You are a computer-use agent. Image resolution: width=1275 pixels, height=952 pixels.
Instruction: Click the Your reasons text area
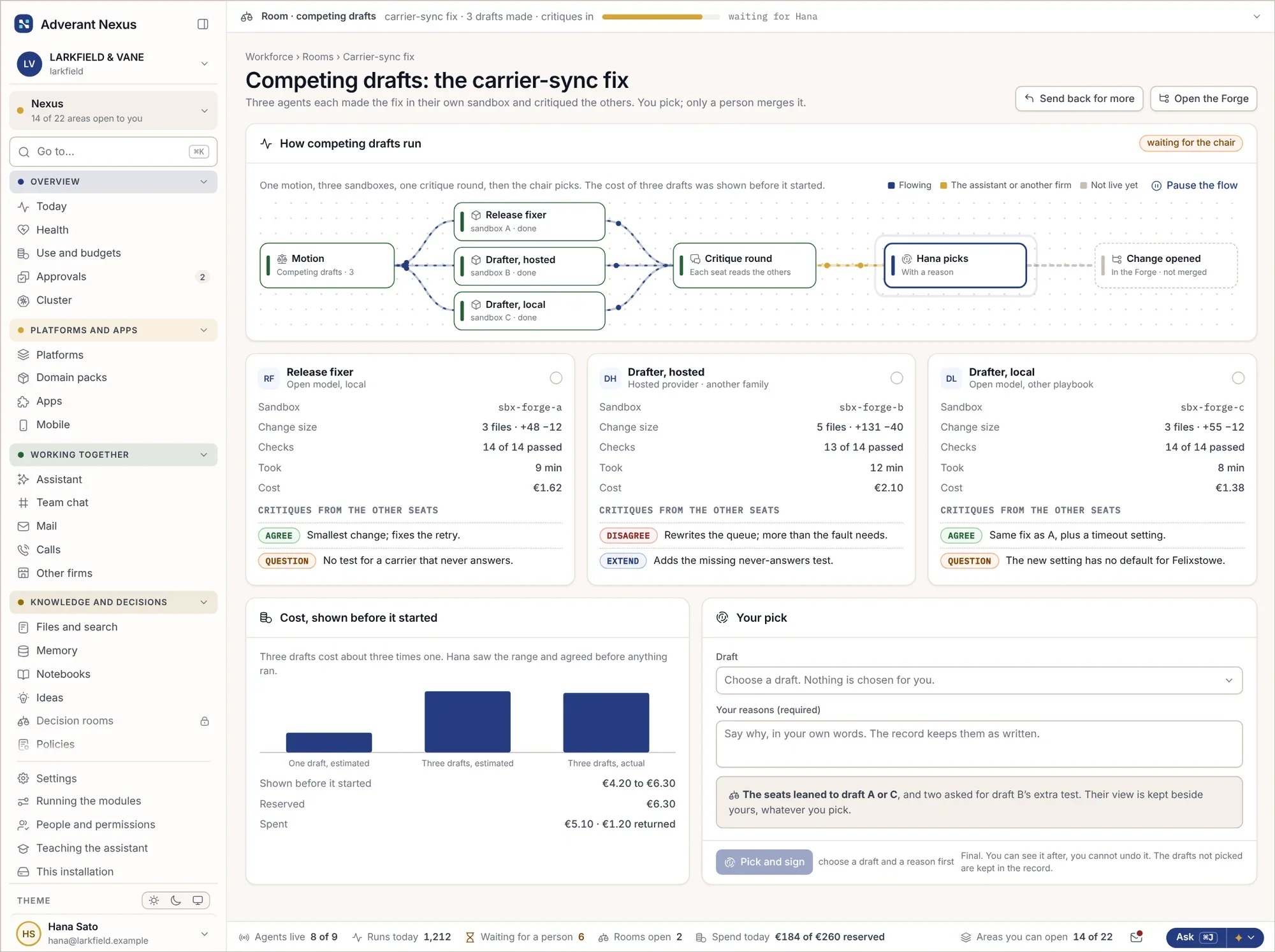coord(979,744)
